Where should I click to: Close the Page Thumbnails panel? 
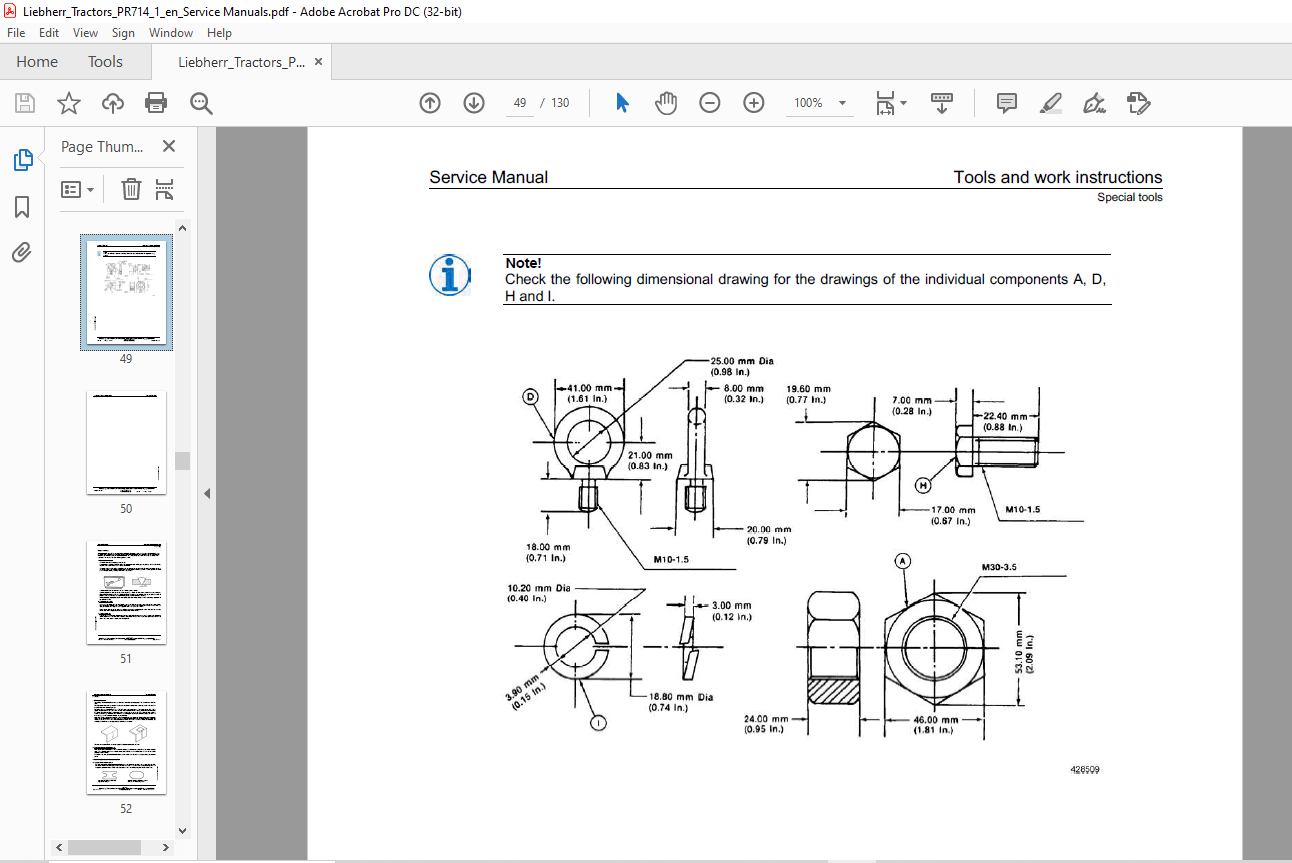point(168,147)
